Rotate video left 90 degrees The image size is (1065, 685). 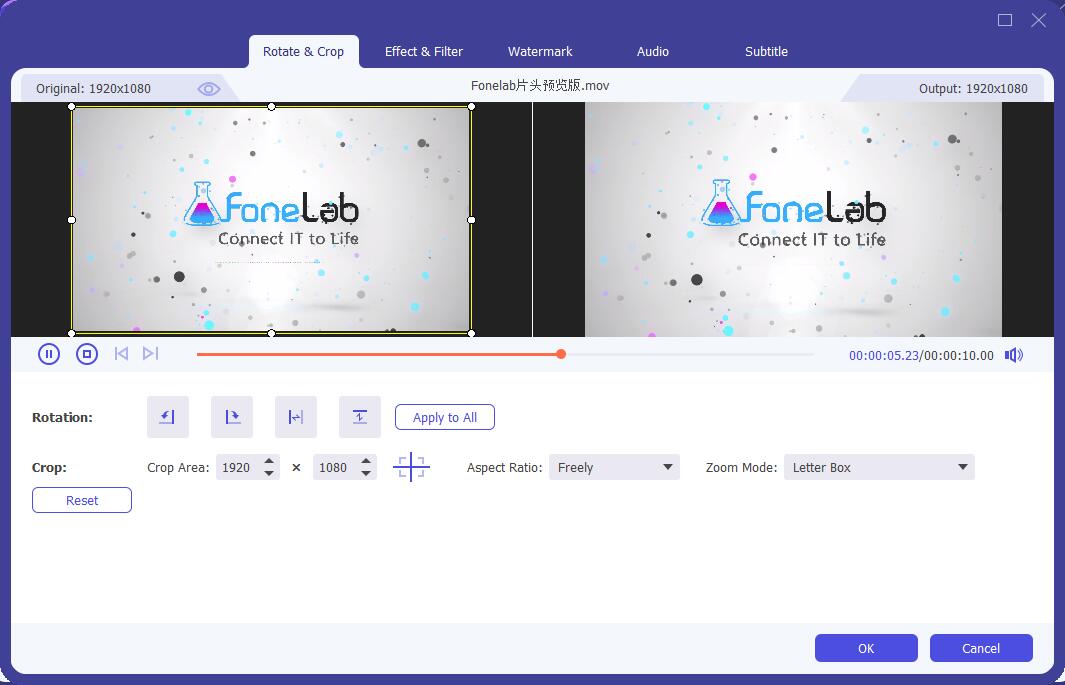[168, 417]
